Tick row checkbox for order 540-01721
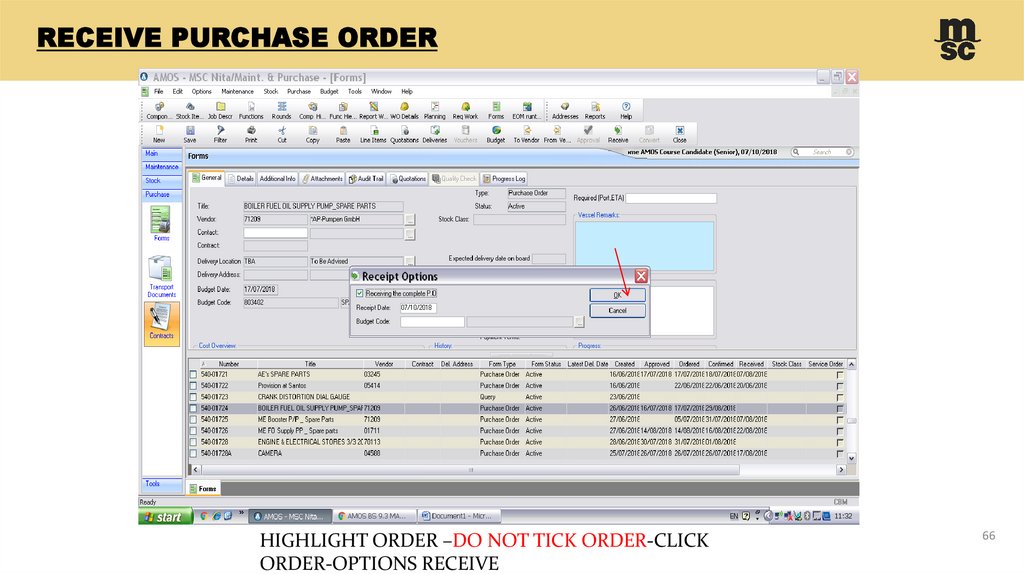 point(193,375)
